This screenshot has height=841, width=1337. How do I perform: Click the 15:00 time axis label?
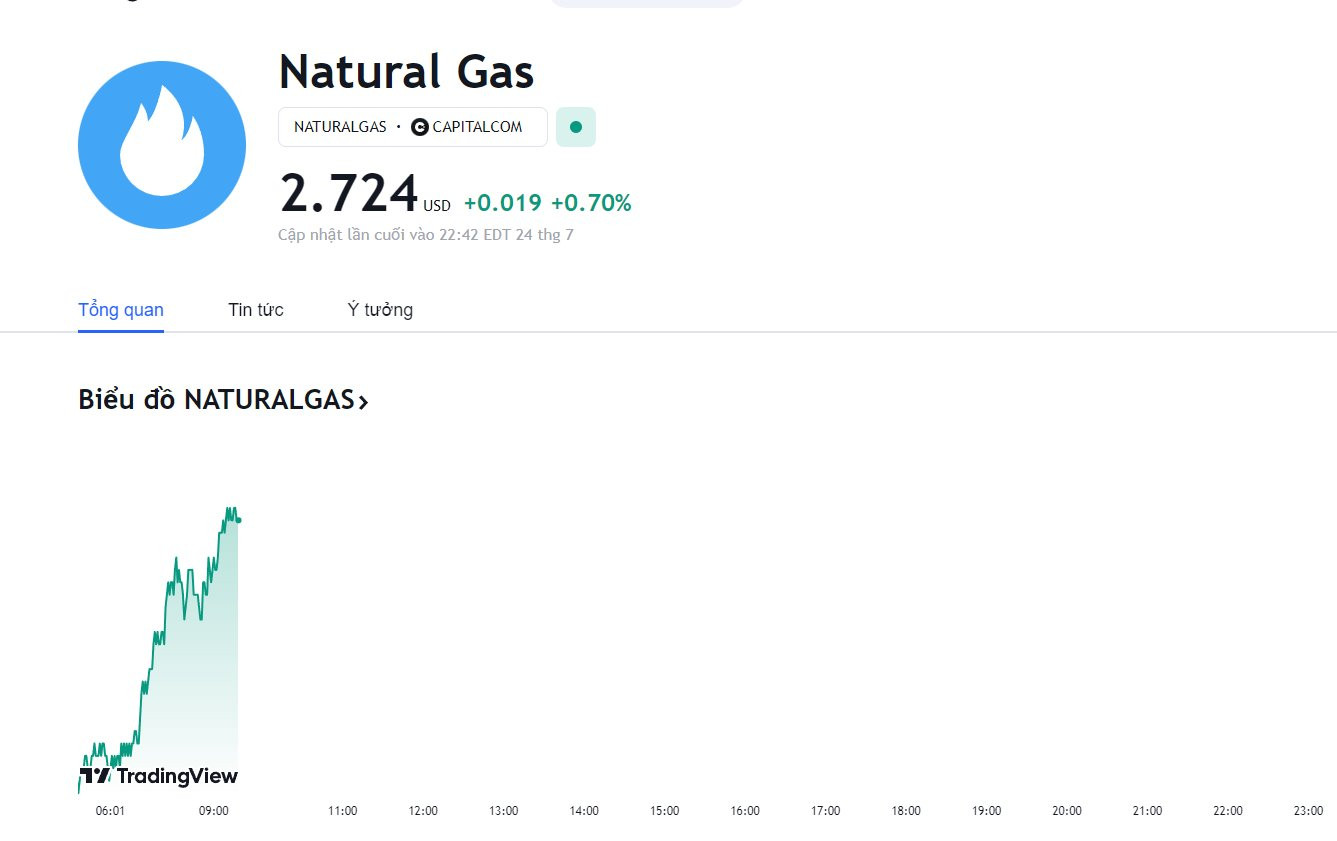click(x=665, y=811)
